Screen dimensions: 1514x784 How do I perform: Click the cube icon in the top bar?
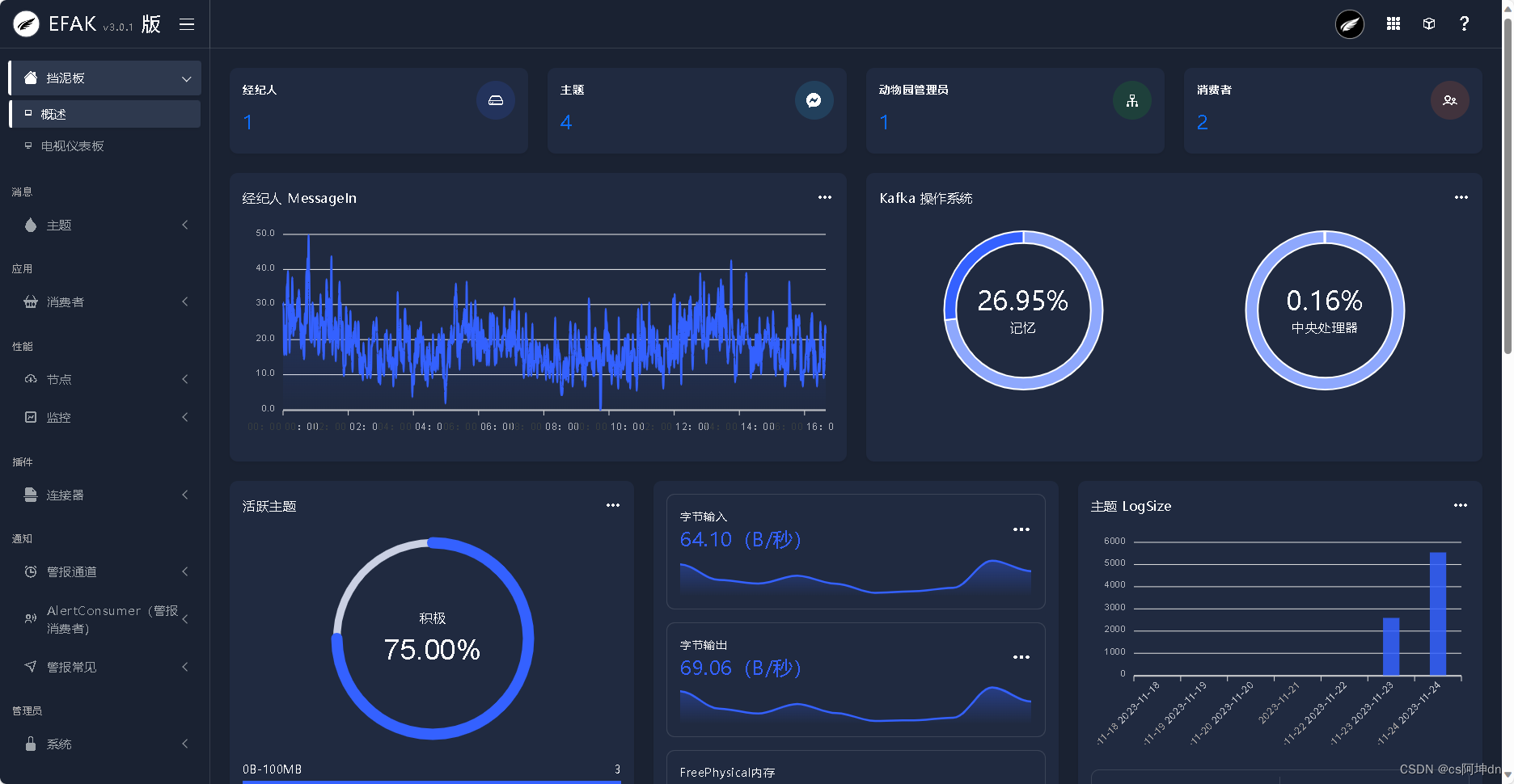[x=1428, y=23]
